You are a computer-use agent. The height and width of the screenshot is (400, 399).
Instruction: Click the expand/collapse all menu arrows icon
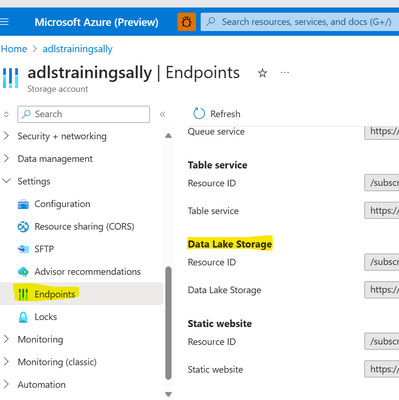(6, 114)
